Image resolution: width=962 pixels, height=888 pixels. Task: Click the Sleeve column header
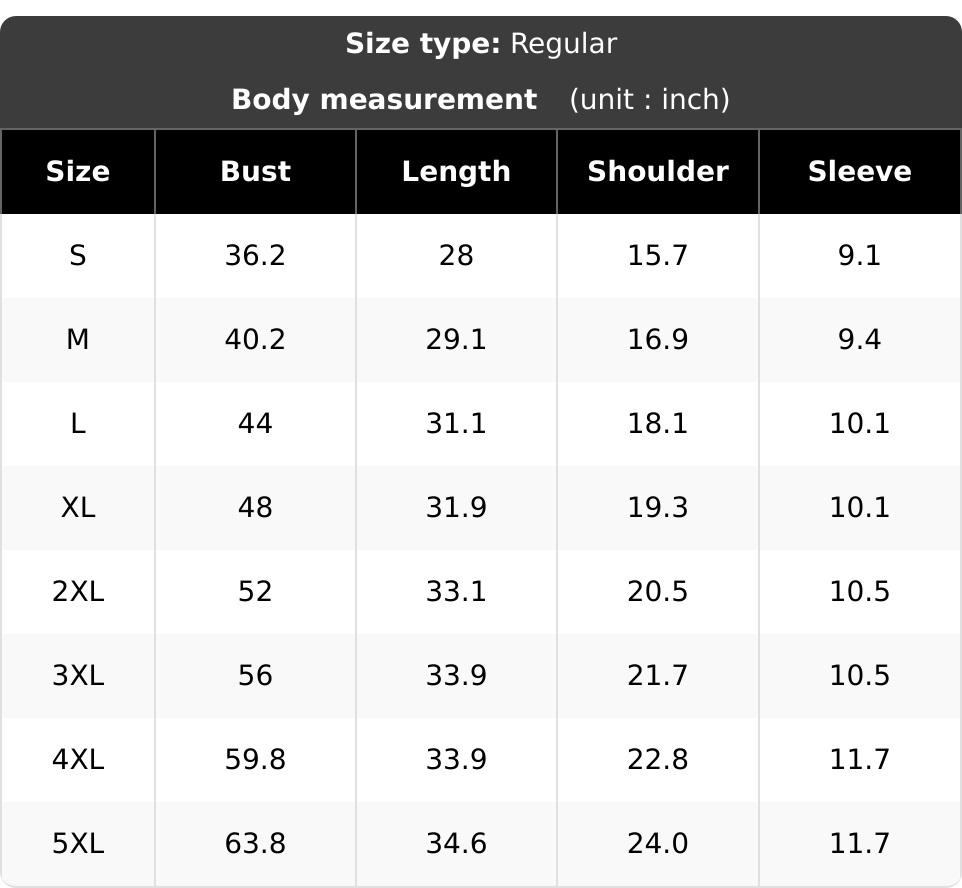[x=860, y=171]
